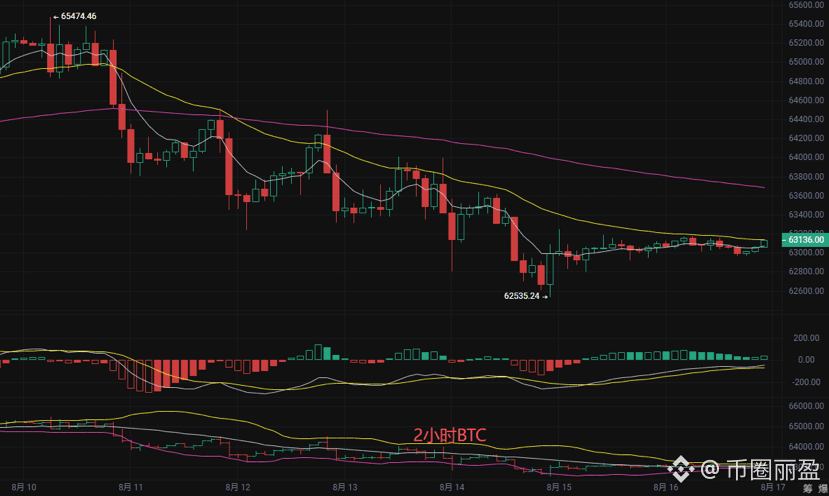The width and height of the screenshot is (829, 496).
Task: Click the 8月 13 date label
Action: tap(345, 487)
